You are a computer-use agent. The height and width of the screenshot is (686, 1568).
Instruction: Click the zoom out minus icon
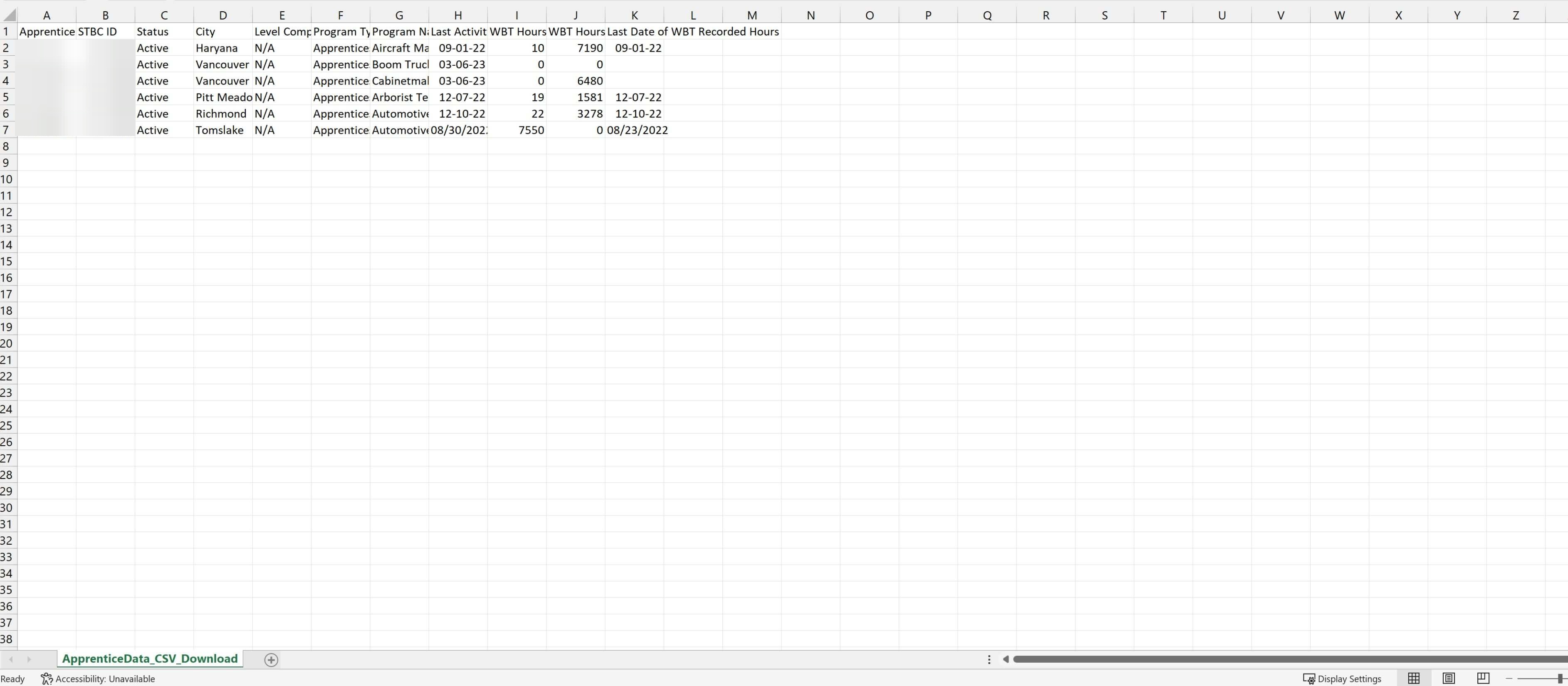[x=1509, y=678]
